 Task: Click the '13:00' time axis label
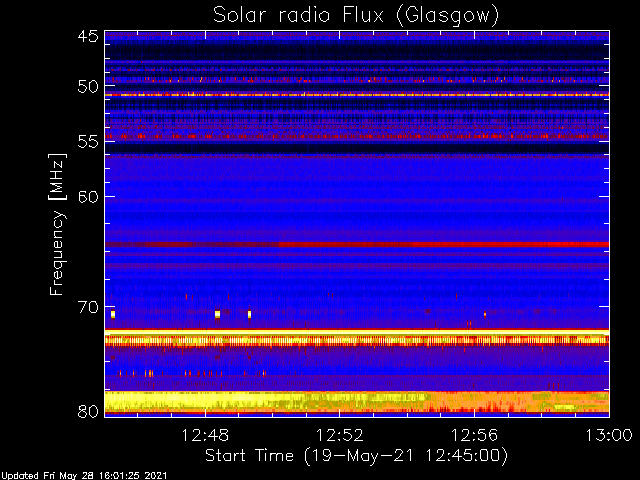[x=609, y=436]
